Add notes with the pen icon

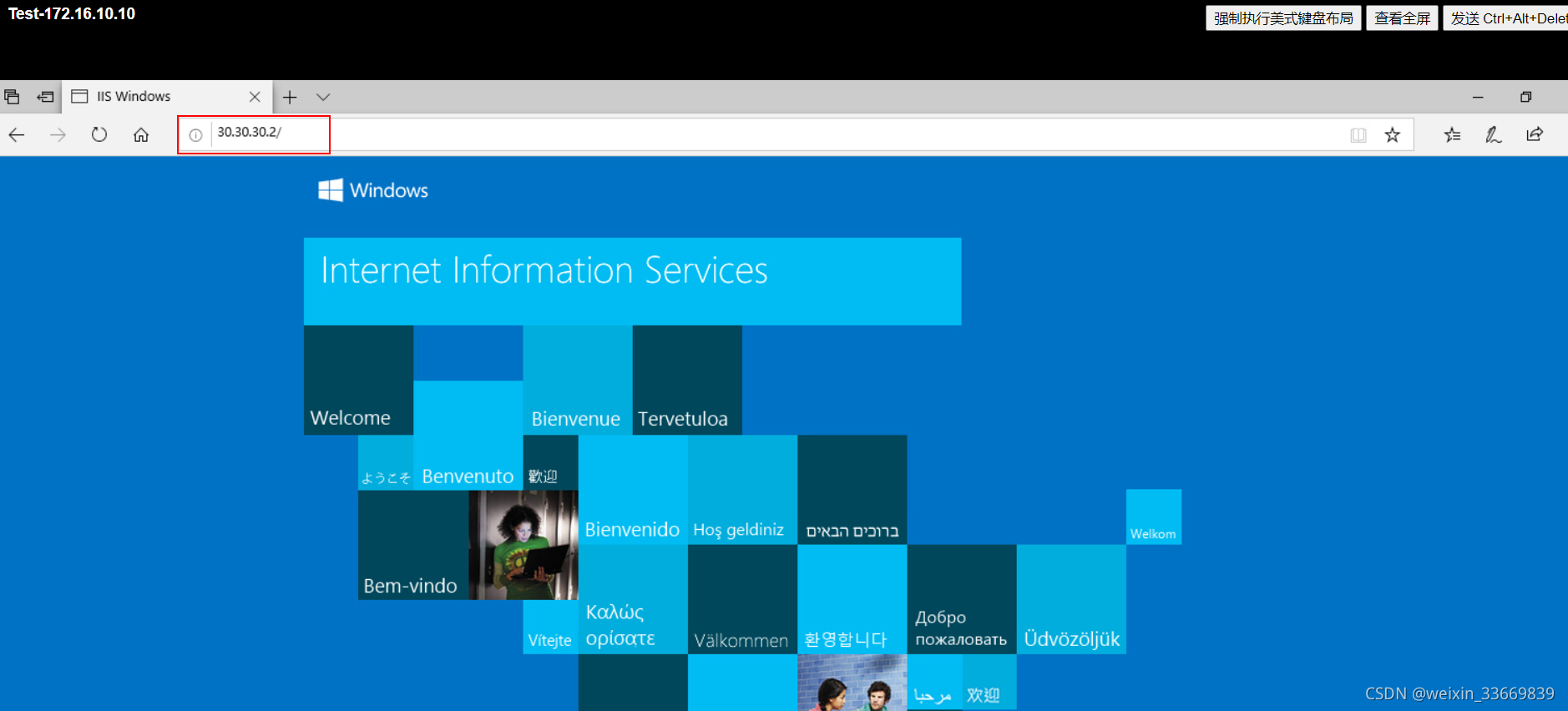[x=1494, y=135]
